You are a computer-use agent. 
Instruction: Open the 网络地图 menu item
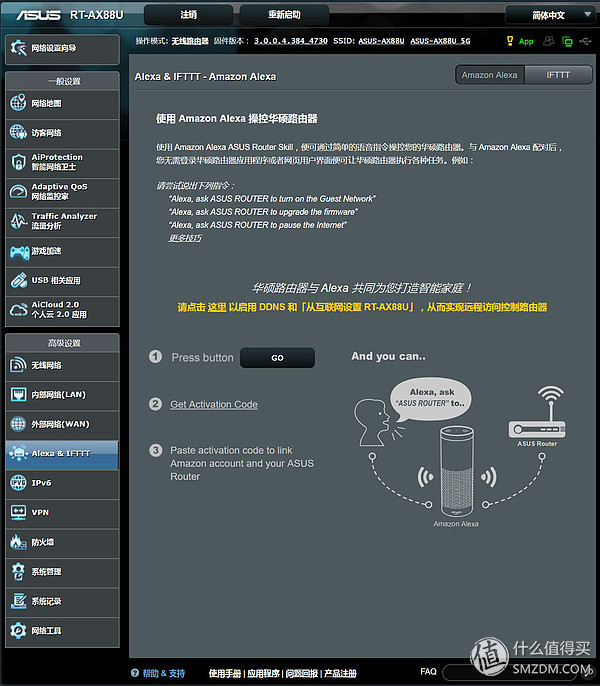62,103
